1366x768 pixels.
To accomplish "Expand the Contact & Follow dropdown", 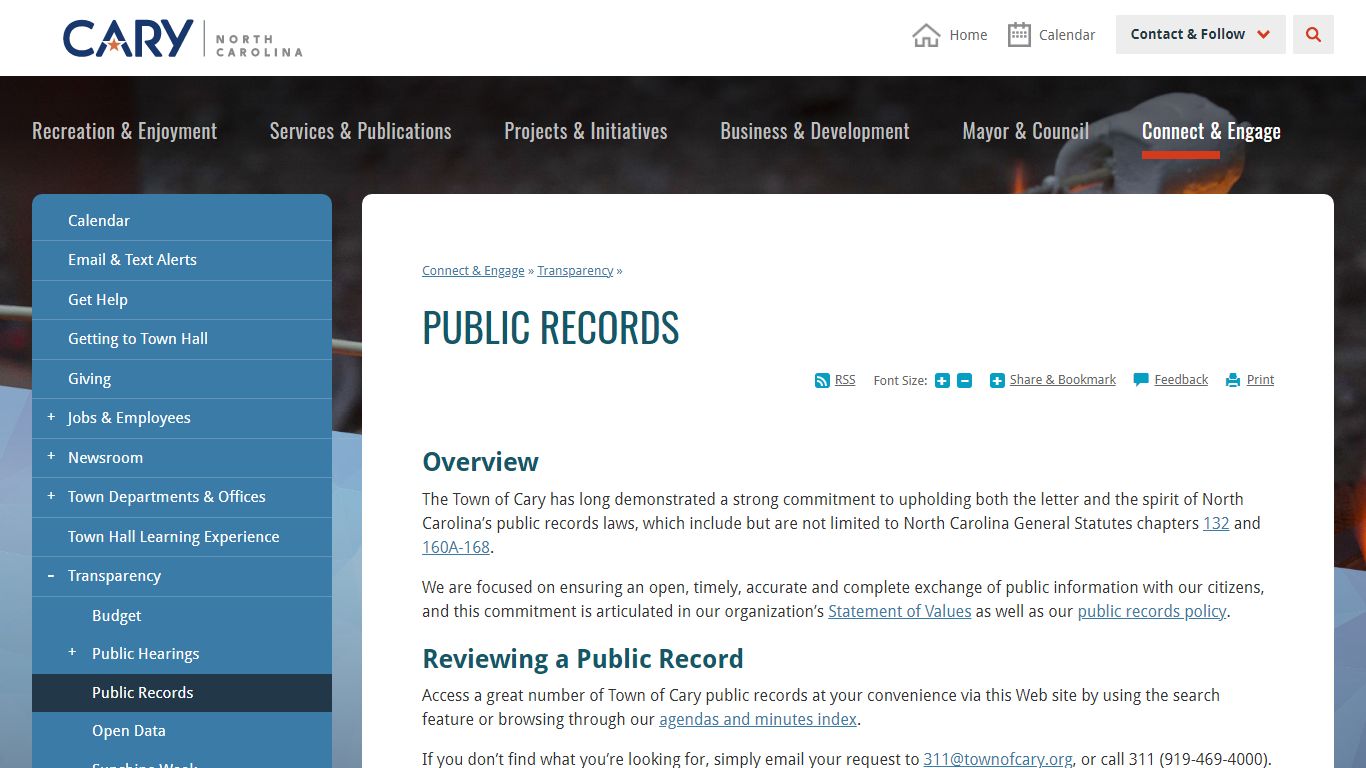I will coord(1200,35).
